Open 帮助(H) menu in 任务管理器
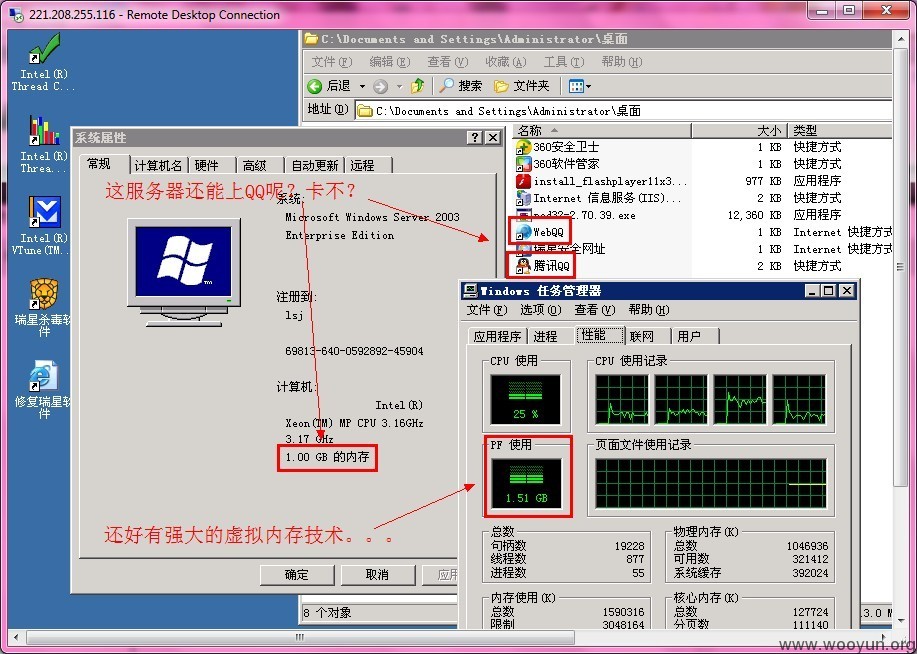917x654 pixels. (649, 310)
